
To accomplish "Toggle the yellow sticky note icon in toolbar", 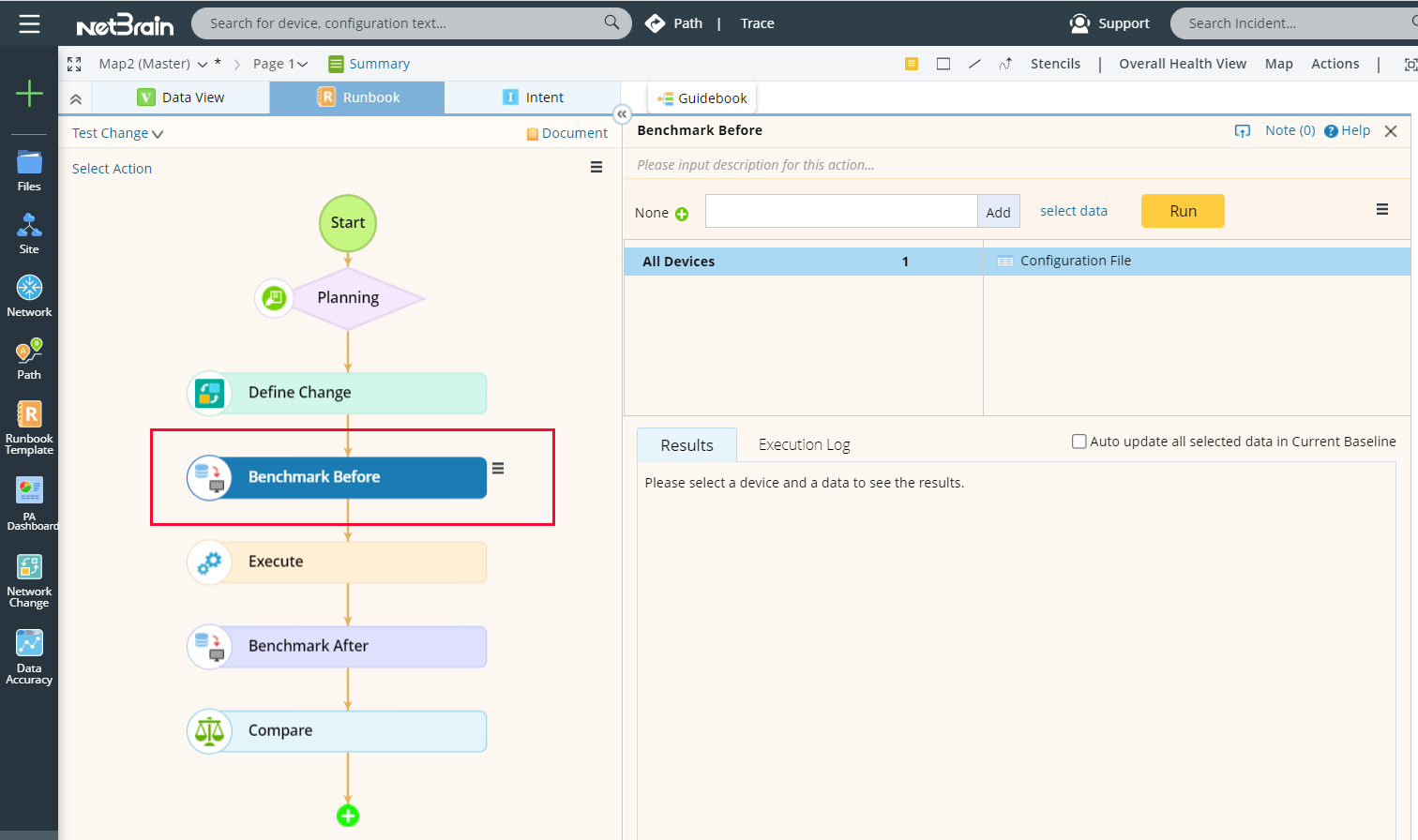I will (x=912, y=63).
